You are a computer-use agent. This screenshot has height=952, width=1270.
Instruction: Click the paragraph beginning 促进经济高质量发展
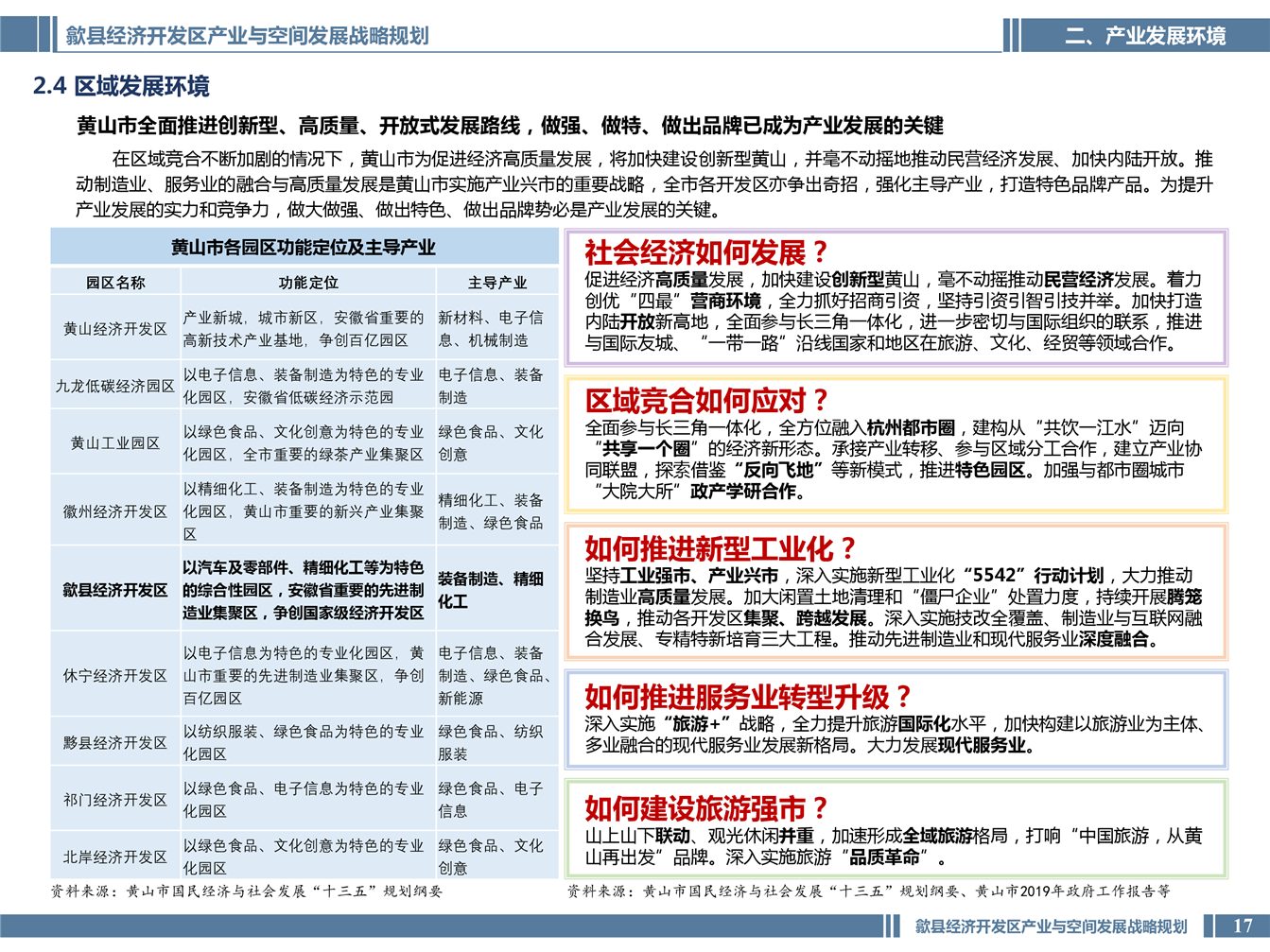[894, 311]
